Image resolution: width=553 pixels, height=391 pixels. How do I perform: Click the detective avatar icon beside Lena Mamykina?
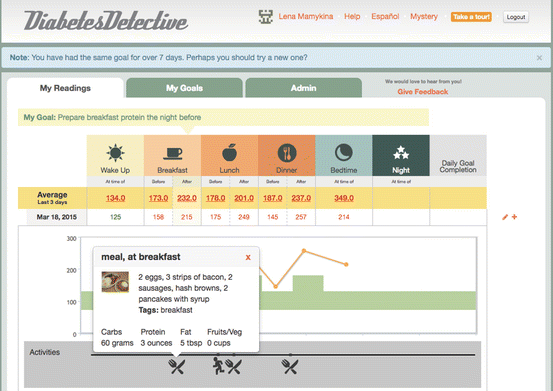click(x=266, y=17)
